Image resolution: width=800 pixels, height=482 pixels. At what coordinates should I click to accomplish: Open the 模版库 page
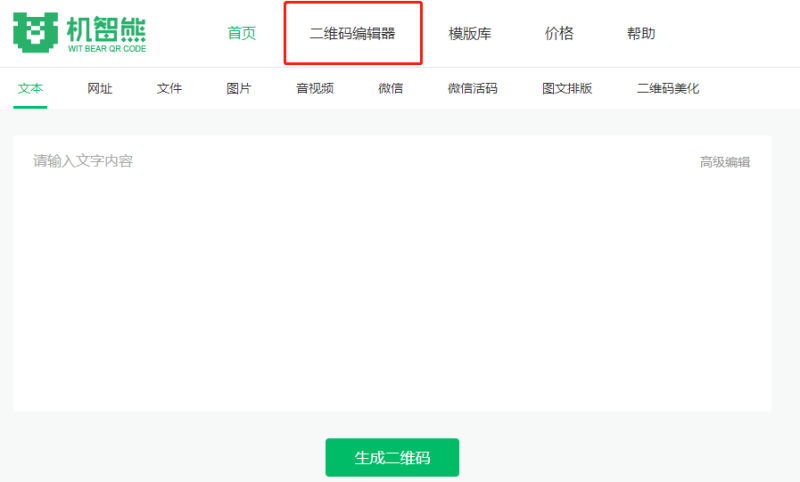tap(469, 34)
